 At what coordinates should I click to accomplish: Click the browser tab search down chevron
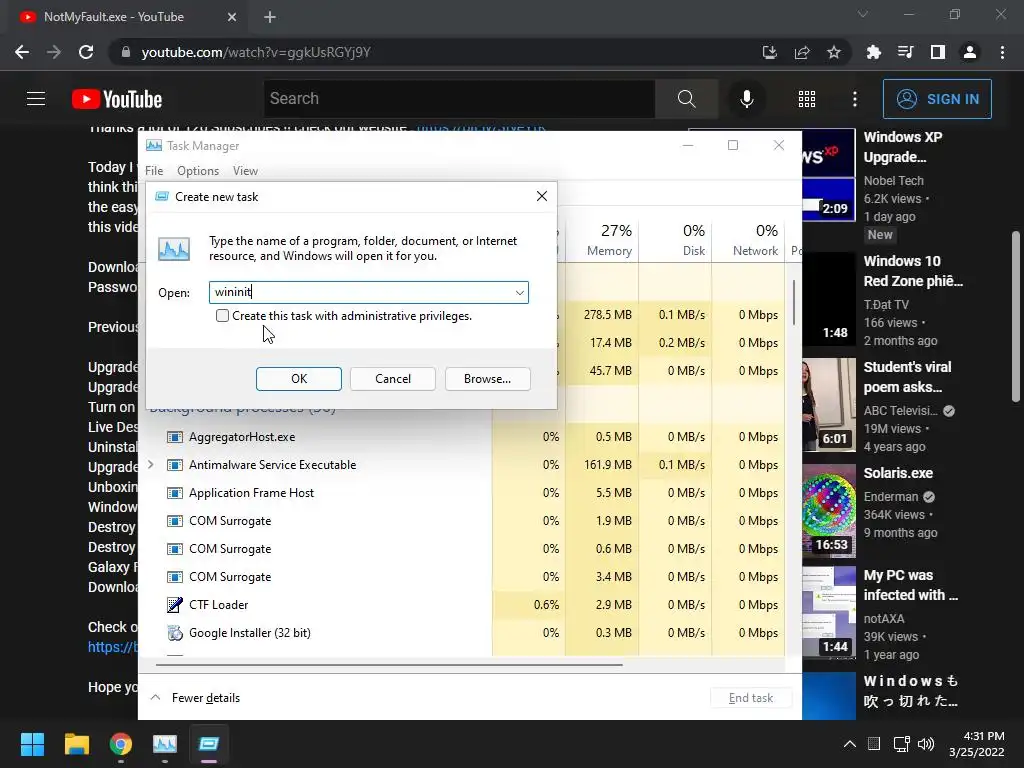pyautogui.click(x=863, y=14)
